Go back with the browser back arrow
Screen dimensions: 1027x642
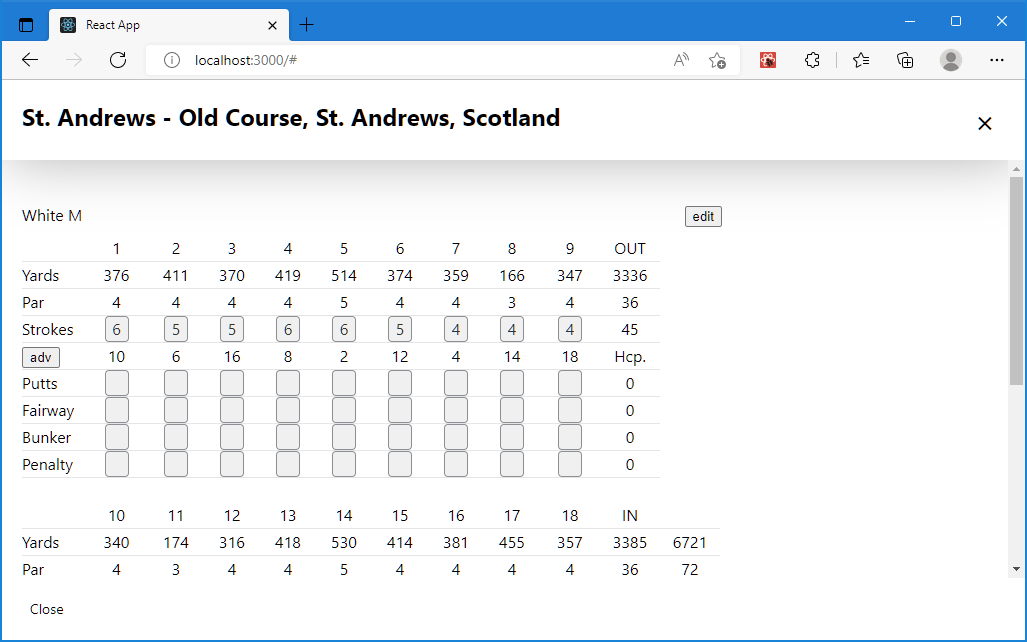(x=30, y=60)
